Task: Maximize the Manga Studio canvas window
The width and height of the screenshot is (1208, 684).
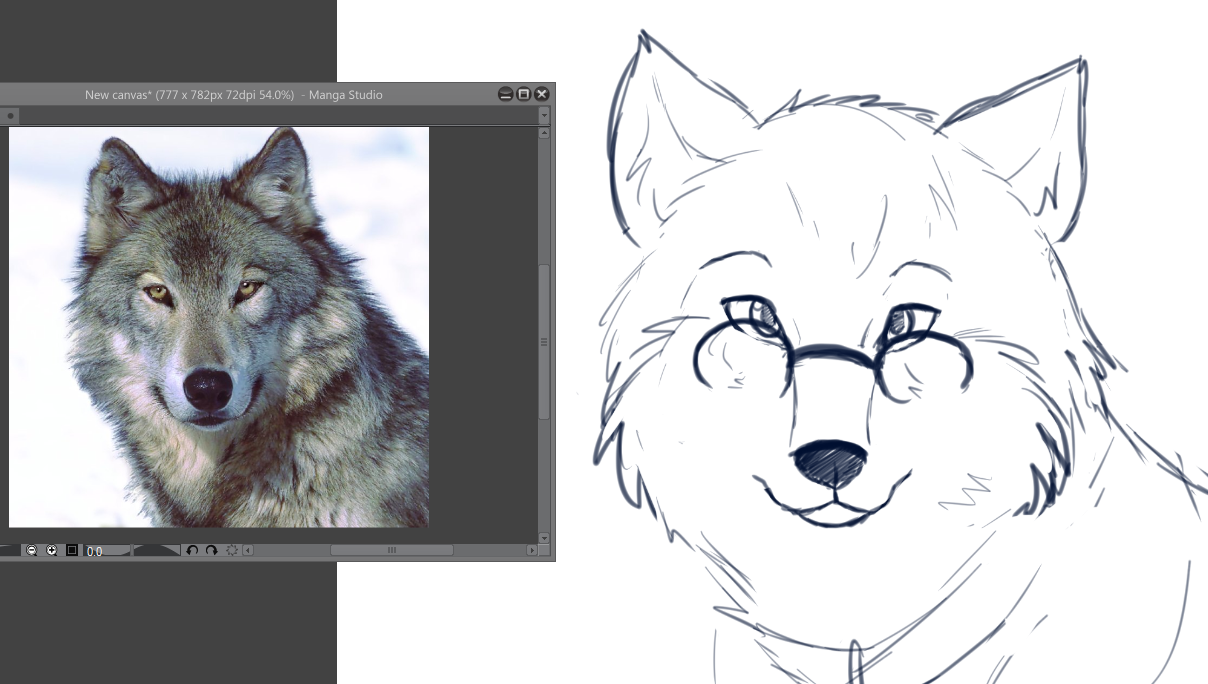Action: [523, 94]
